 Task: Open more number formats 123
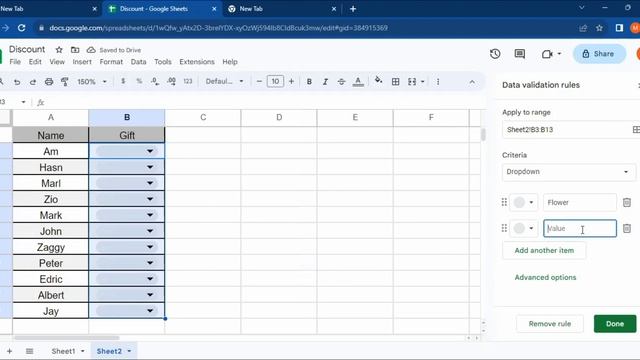(x=188, y=81)
